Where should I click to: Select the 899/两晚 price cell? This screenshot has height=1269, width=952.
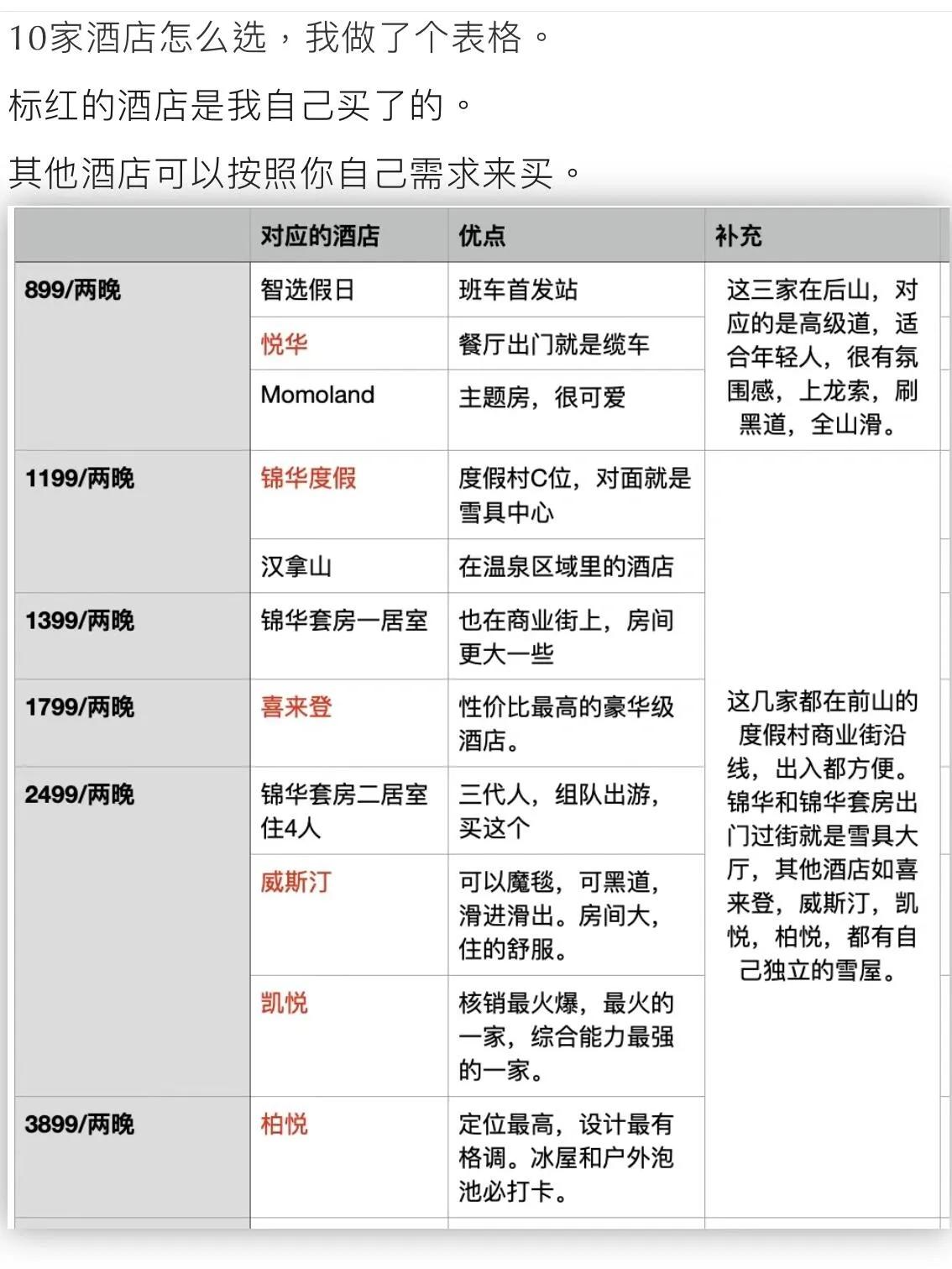coord(73,291)
